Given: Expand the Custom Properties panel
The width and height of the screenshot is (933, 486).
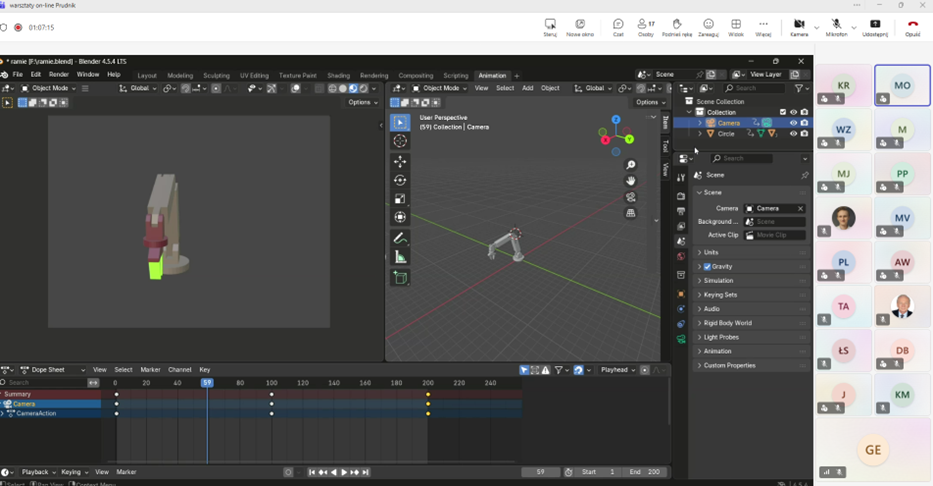Looking at the screenshot, I should 729,365.
